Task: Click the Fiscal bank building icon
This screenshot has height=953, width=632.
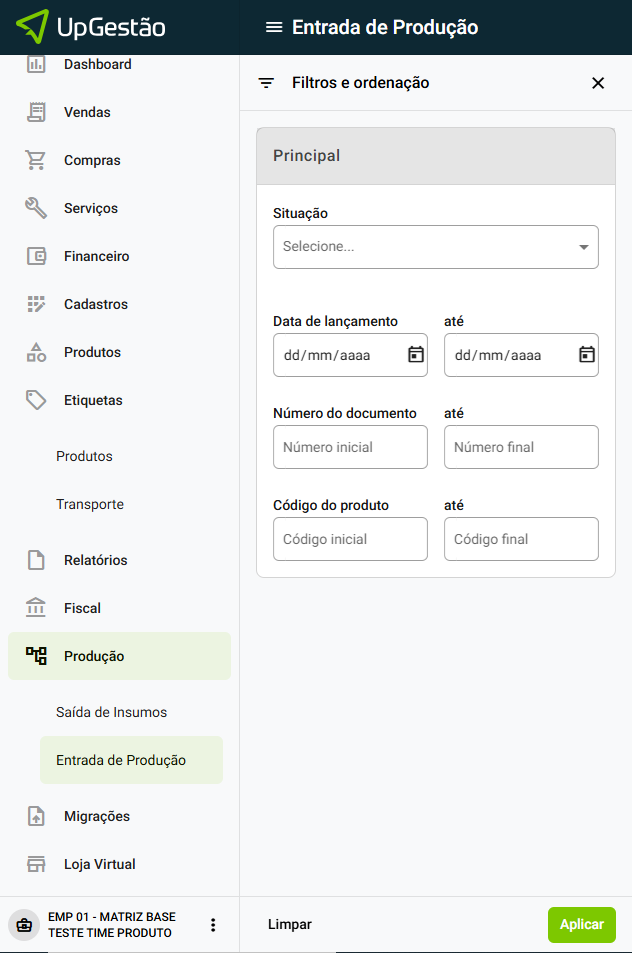Action: coord(36,608)
